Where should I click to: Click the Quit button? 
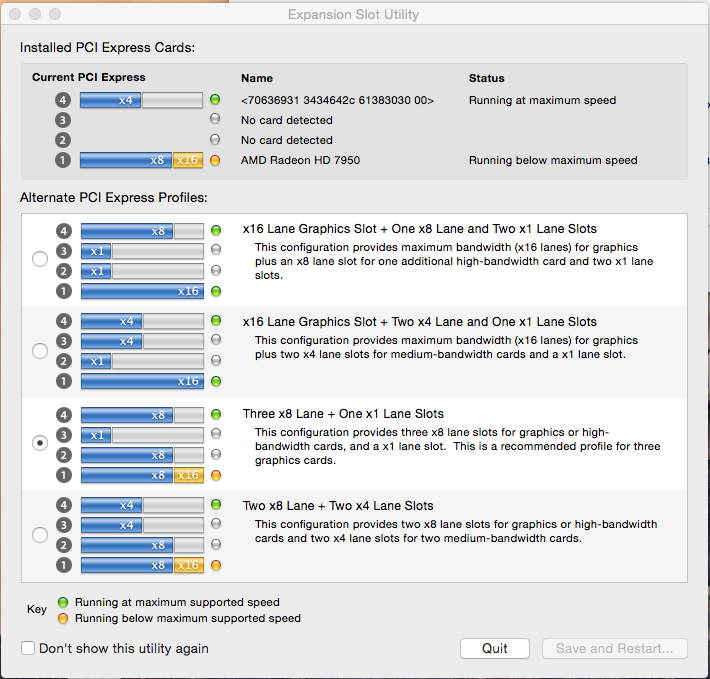tap(494, 649)
